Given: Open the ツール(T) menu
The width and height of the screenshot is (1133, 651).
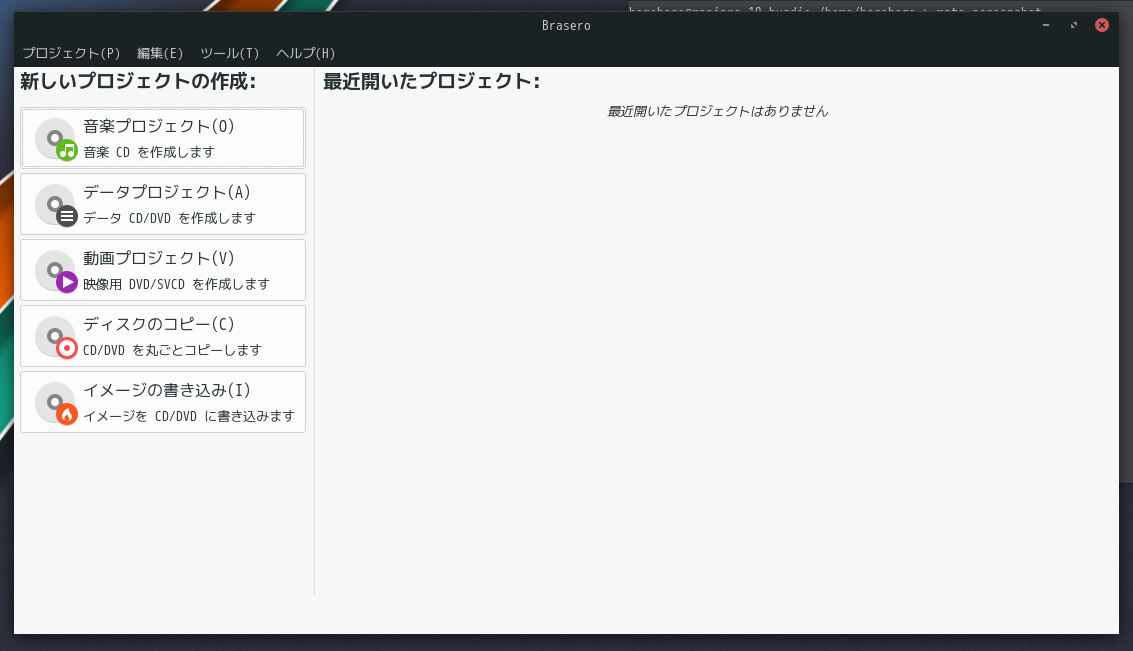Looking at the screenshot, I should click(230, 53).
